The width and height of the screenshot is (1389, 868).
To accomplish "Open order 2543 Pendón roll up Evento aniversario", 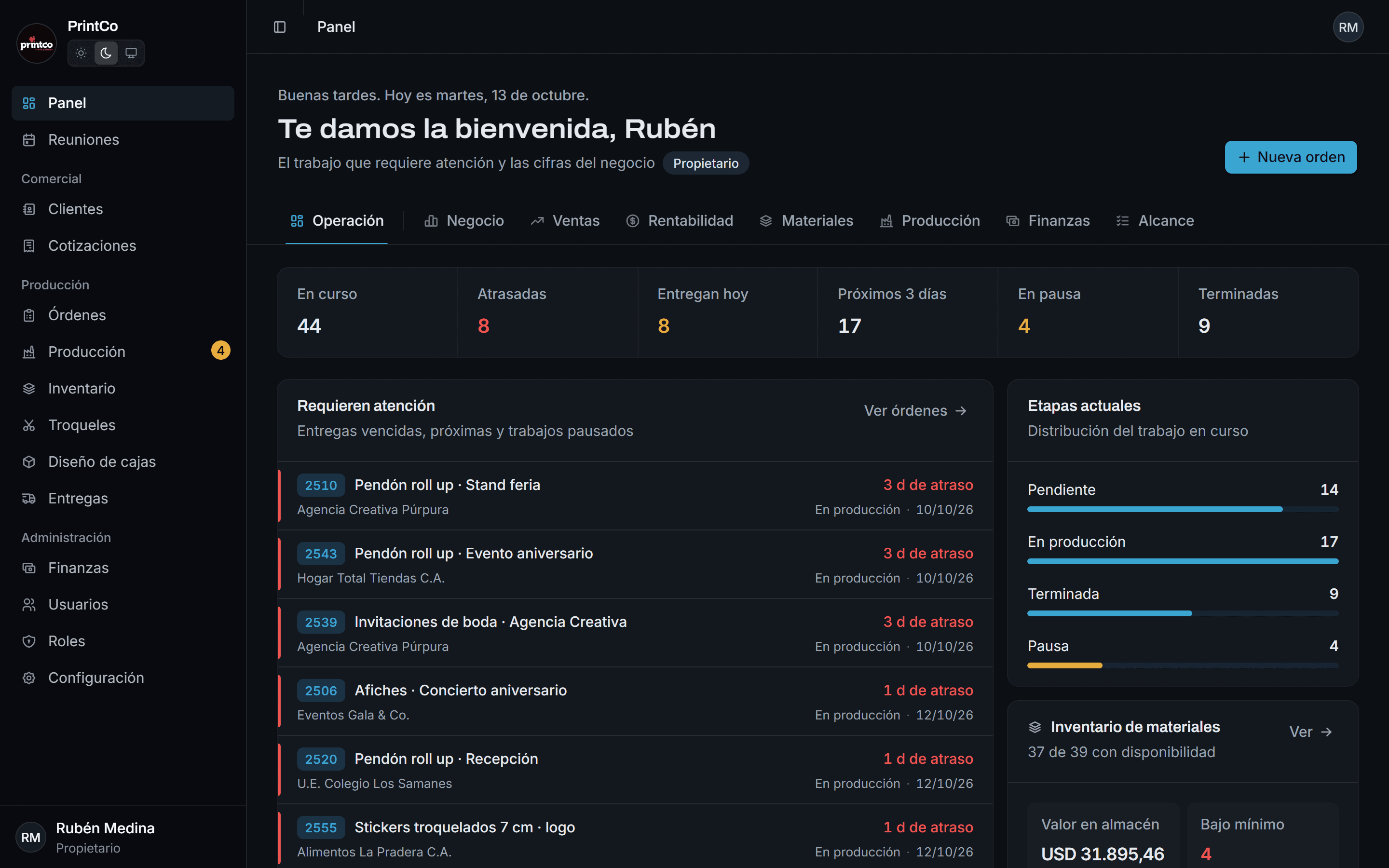I will pos(635,565).
